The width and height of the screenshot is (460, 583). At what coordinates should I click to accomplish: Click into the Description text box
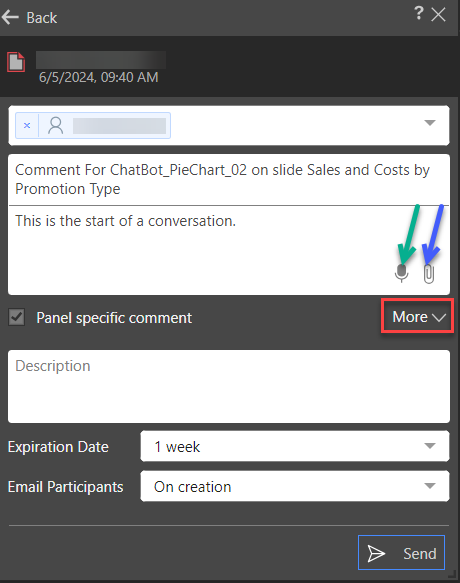coord(229,387)
